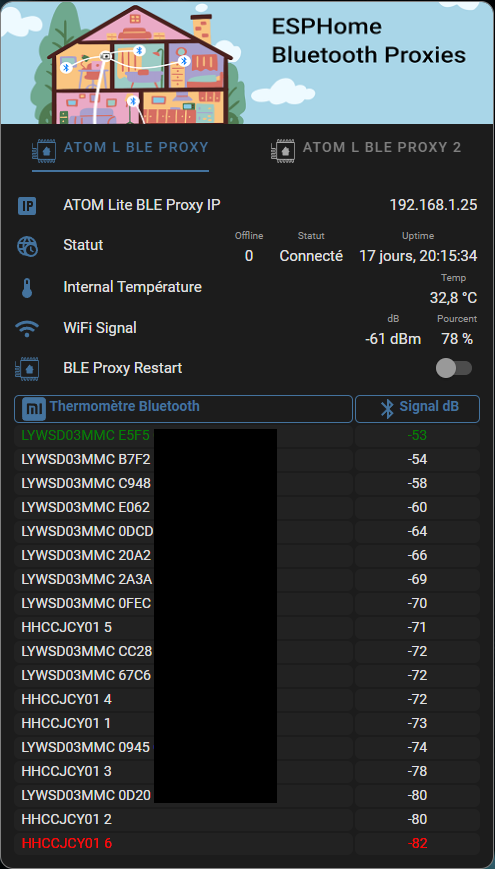
Task: Click the red -82 signal value
Action: [417, 844]
